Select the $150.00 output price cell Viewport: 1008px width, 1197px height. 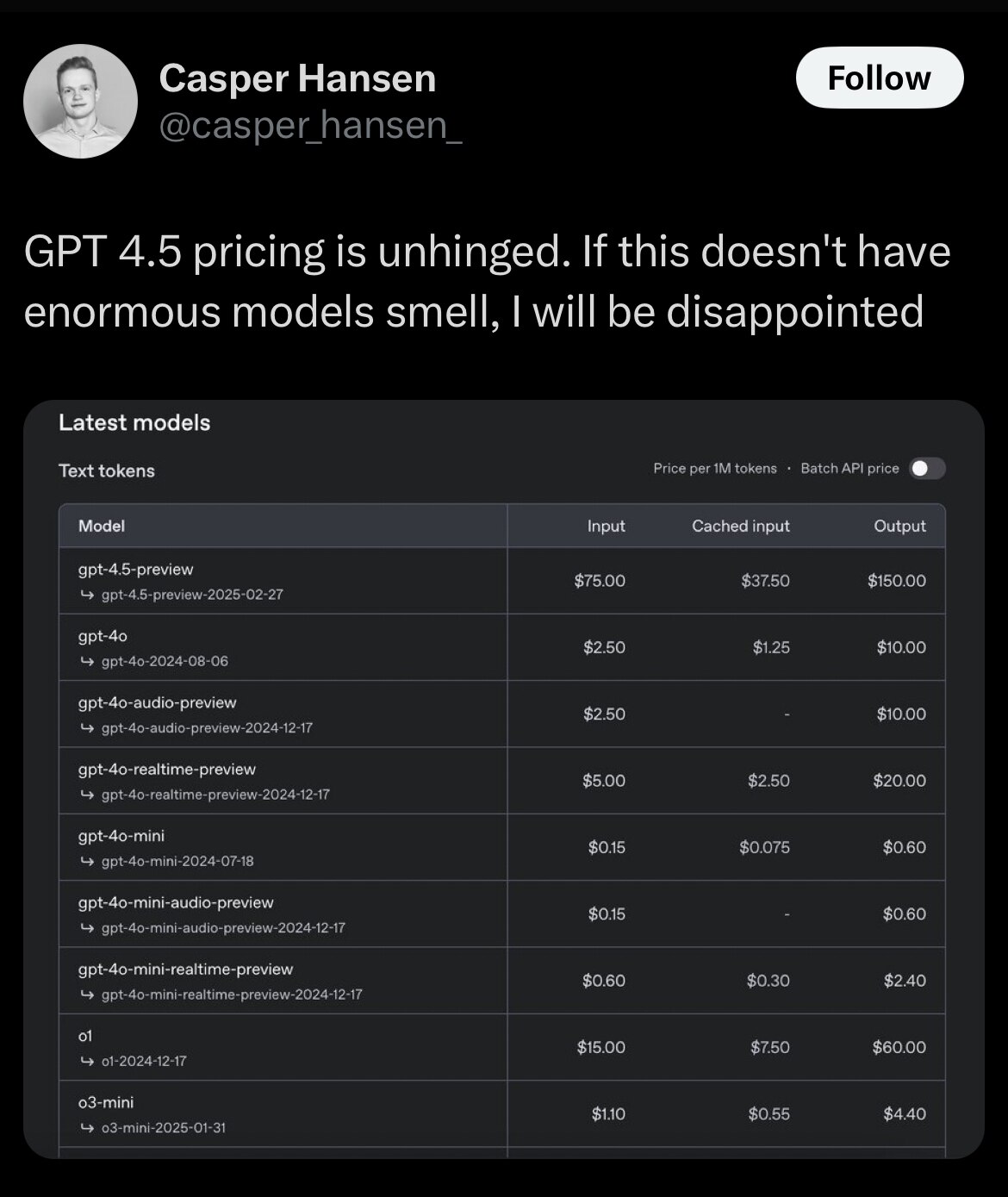pos(897,581)
